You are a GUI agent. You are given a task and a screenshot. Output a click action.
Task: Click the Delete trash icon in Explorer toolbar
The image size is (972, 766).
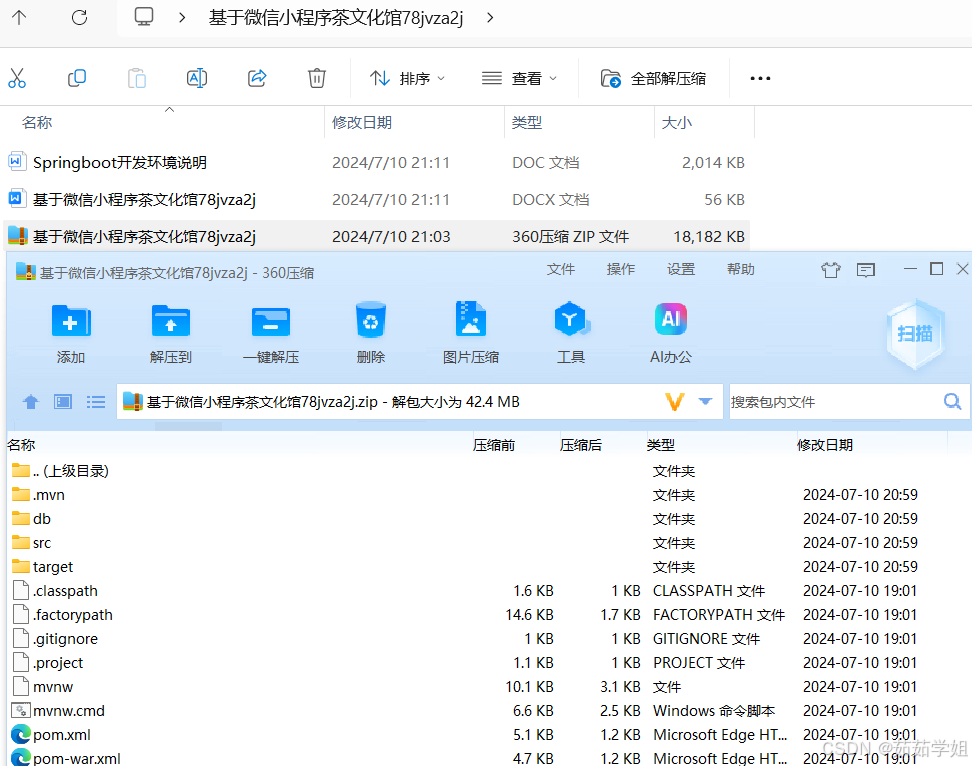(x=317, y=78)
